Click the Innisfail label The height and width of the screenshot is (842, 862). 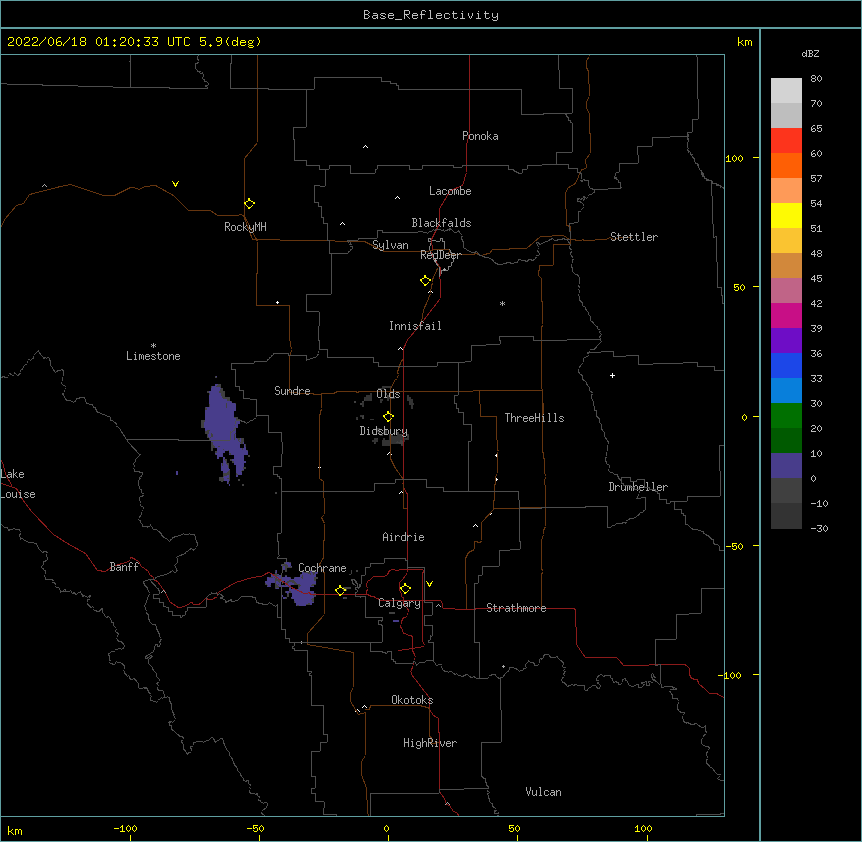tap(415, 326)
